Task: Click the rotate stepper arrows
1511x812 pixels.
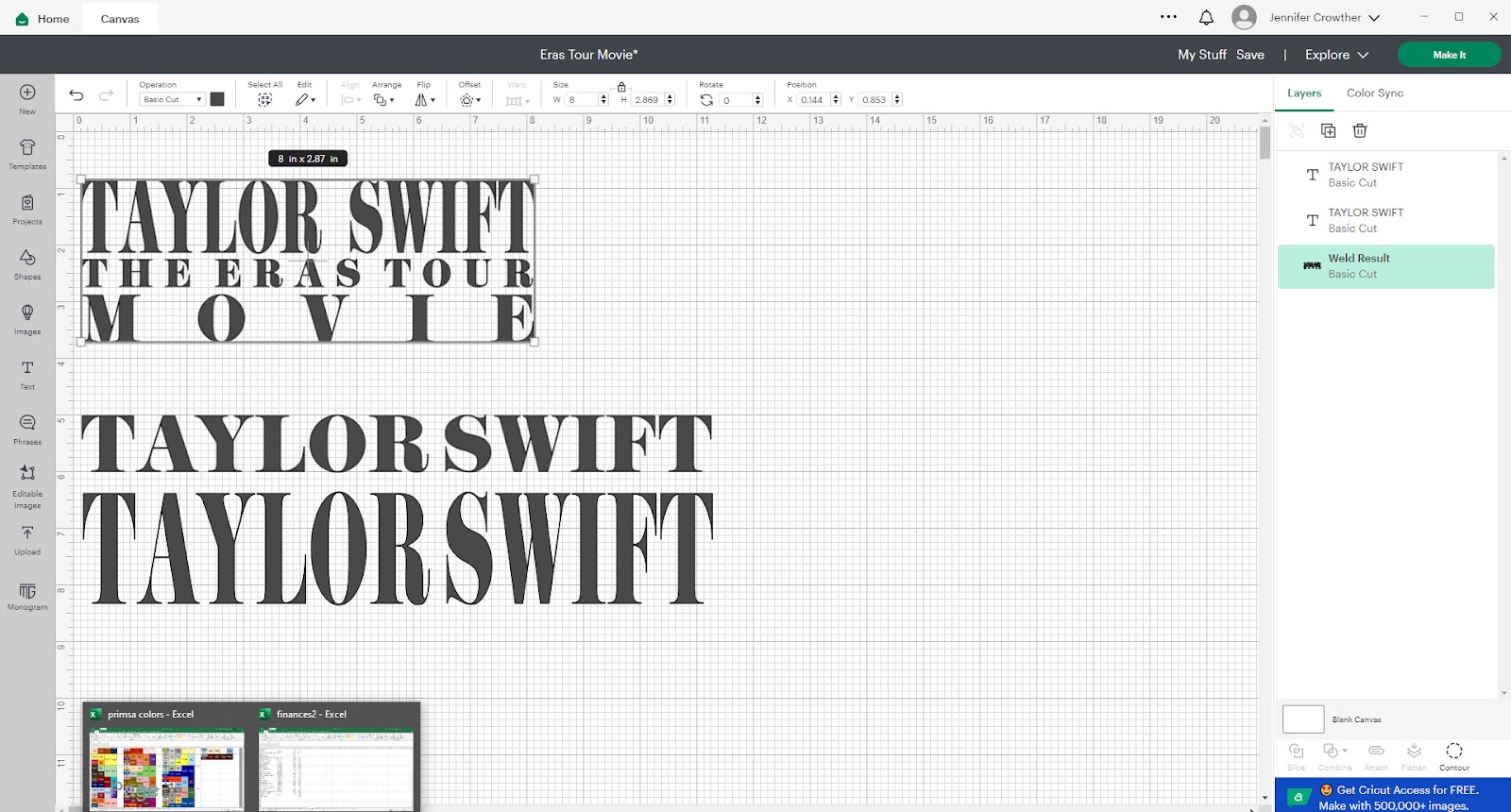Action: [757, 99]
